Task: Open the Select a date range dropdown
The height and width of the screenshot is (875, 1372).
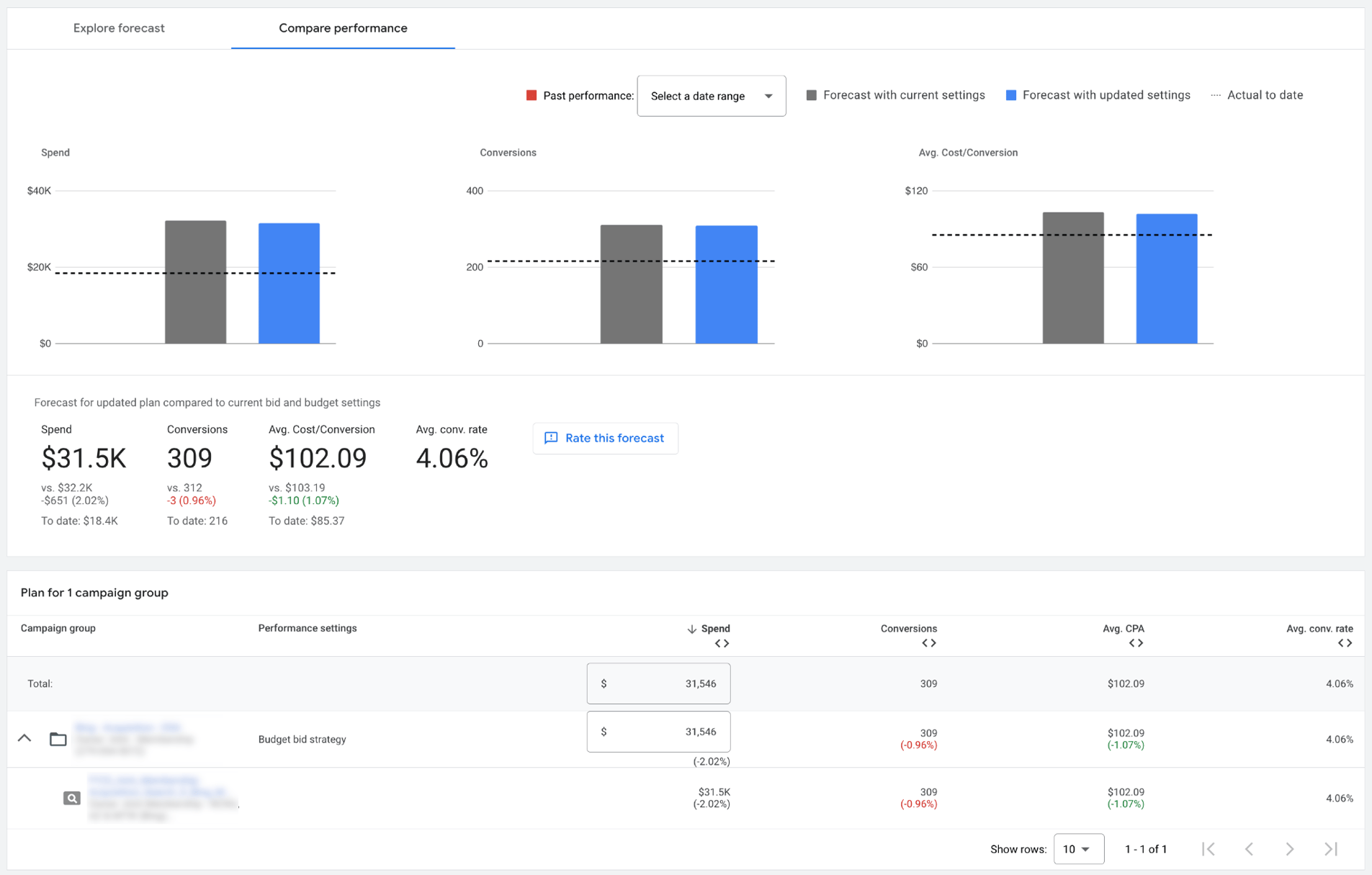Action: coord(710,95)
